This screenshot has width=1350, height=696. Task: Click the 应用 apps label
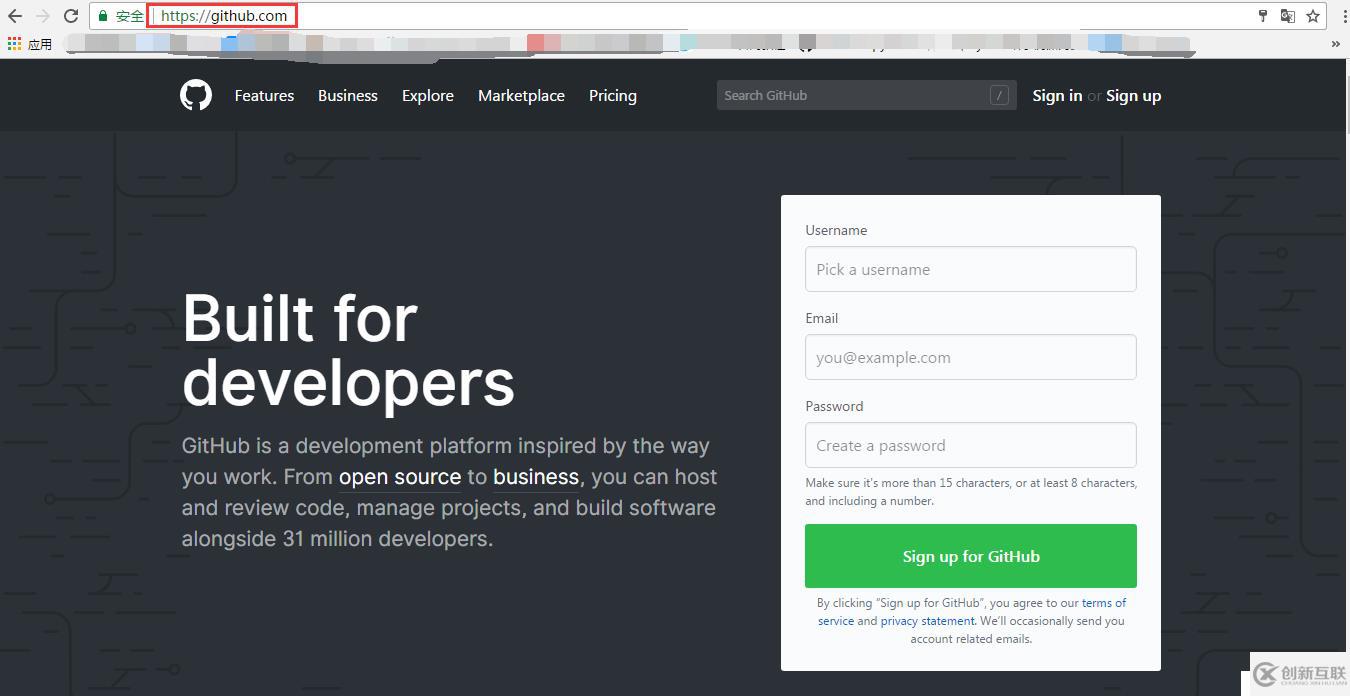(40, 44)
